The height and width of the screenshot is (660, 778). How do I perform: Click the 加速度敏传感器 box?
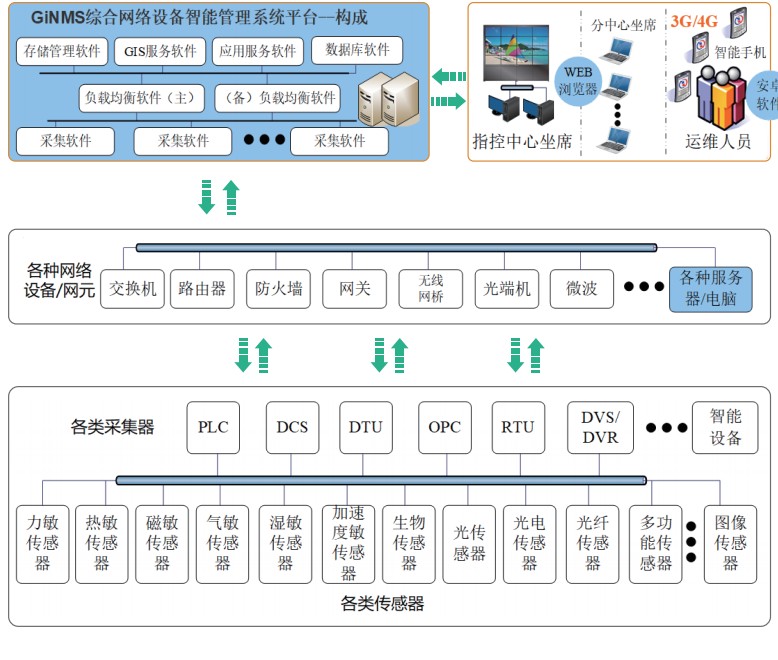348,544
